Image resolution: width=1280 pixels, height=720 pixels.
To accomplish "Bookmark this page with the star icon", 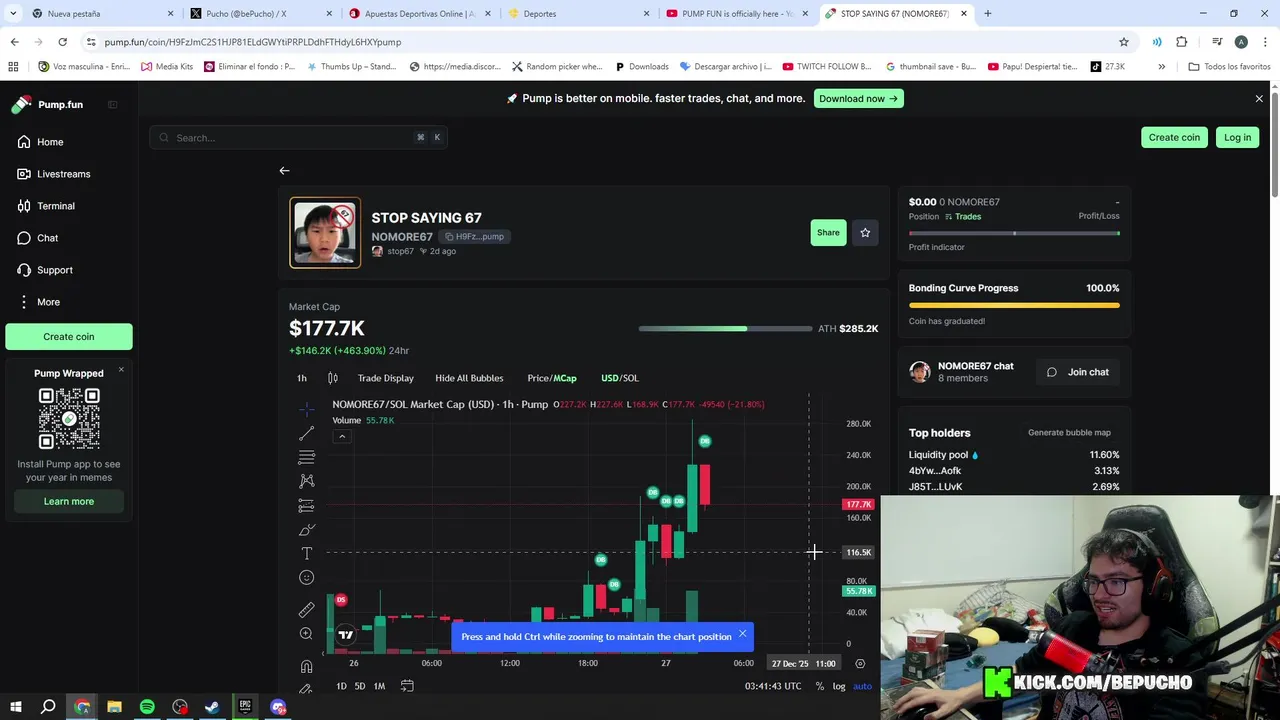I will click(x=1124, y=42).
